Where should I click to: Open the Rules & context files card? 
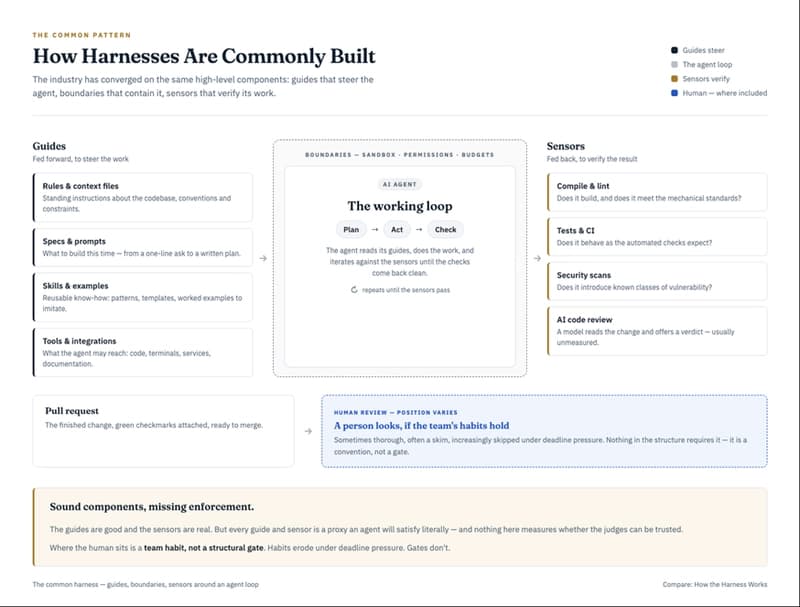pyautogui.click(x=143, y=197)
